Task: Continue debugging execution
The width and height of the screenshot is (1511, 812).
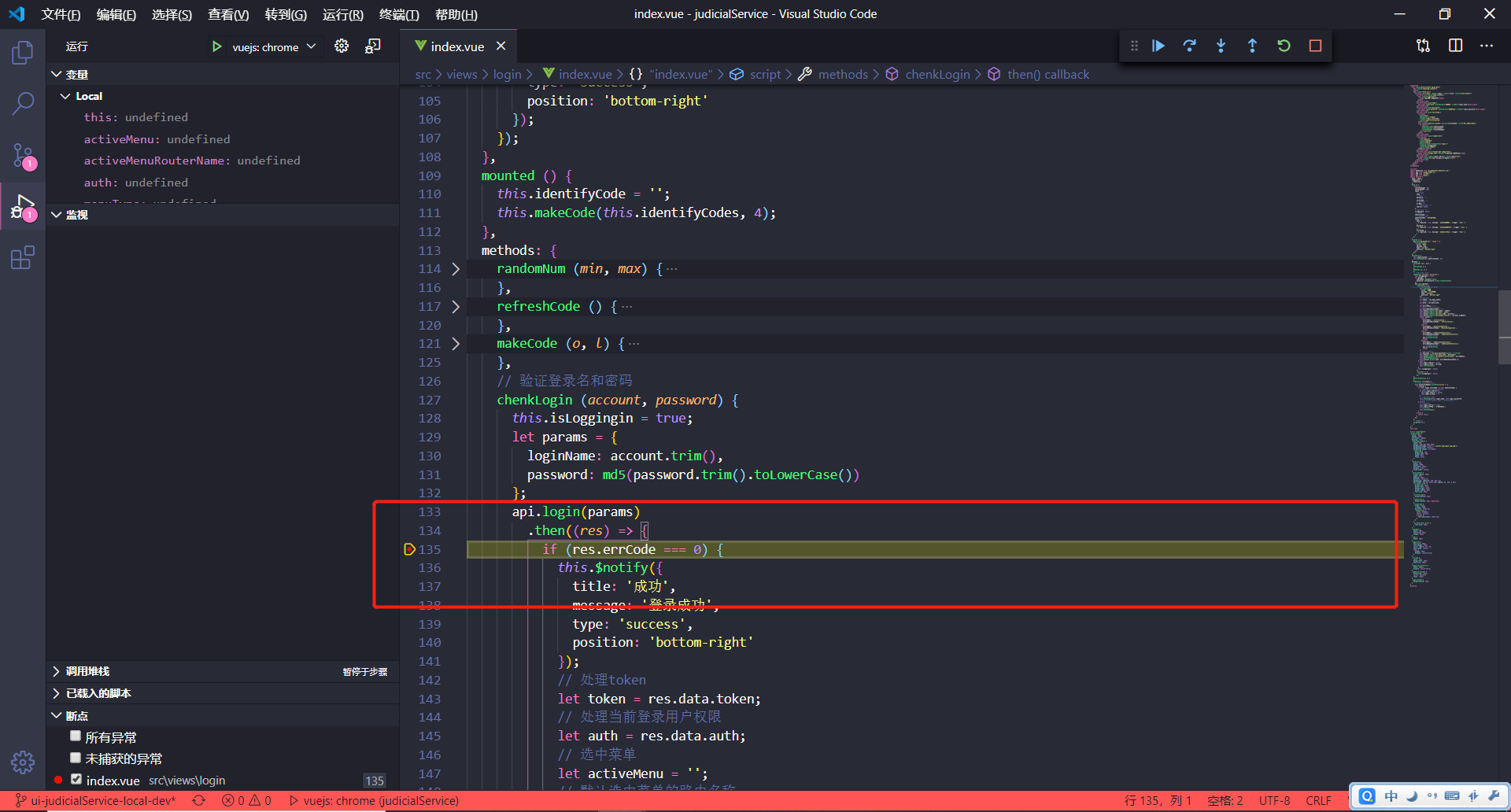Action: [1158, 46]
